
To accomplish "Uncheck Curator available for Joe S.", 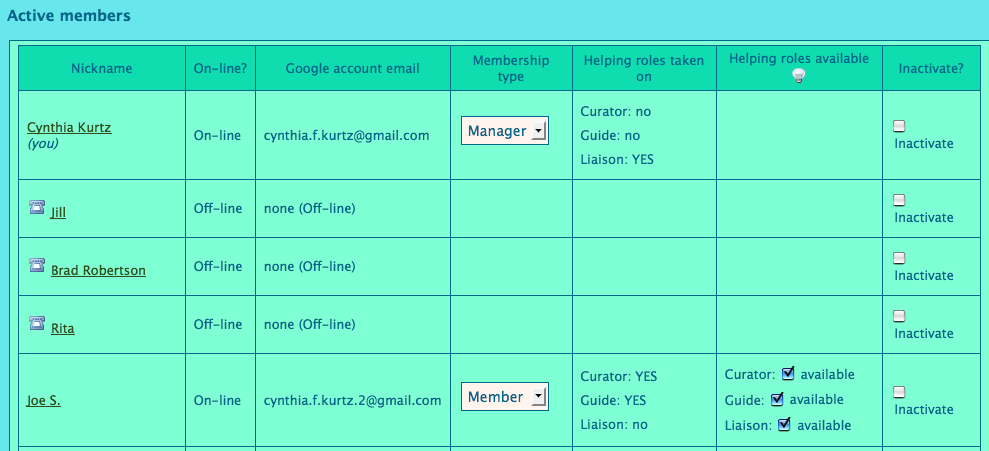I will 787,374.
